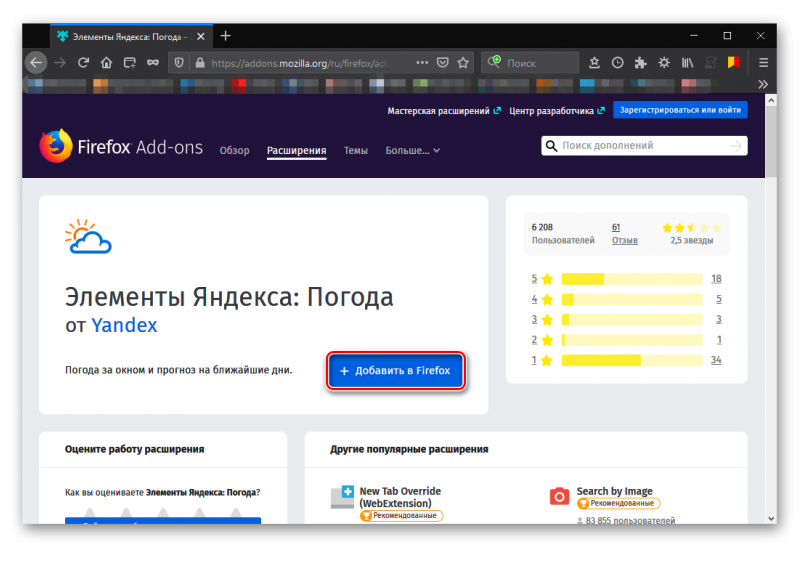Image resolution: width=800 pixels, height=566 pixels.
Task: Click the screenshot capture toolbar icon
Action: (x=130, y=63)
